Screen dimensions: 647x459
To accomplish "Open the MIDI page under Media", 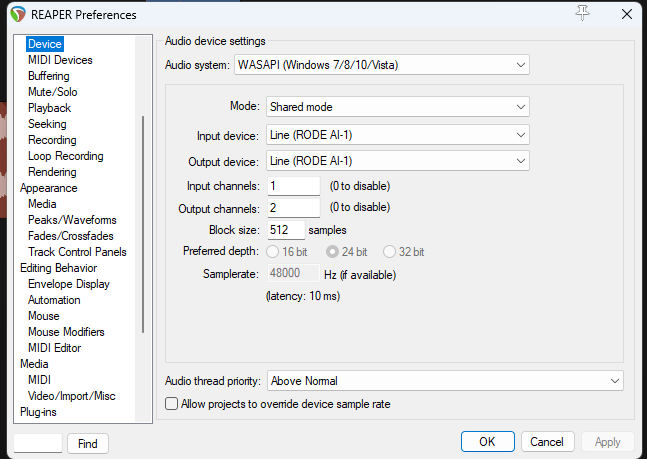I will [x=39, y=380].
